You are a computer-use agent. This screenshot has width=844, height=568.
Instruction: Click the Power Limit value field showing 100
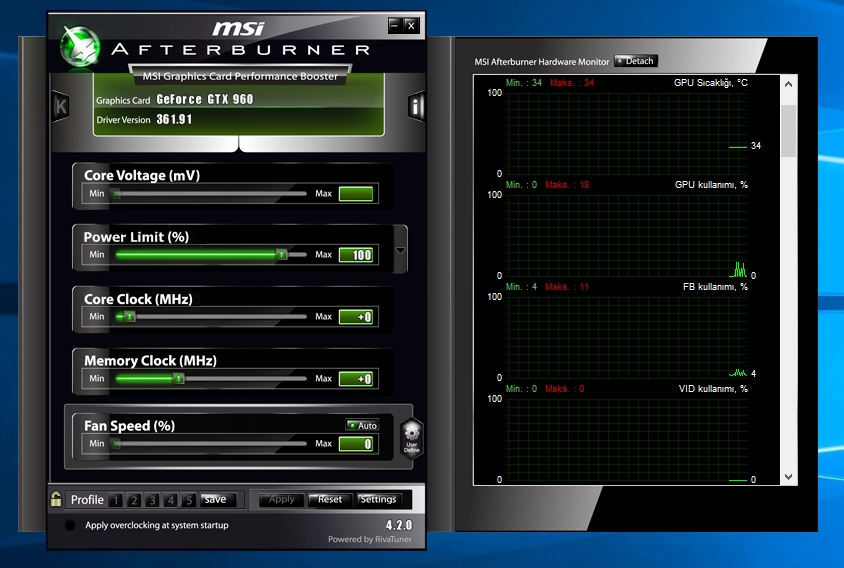[356, 255]
